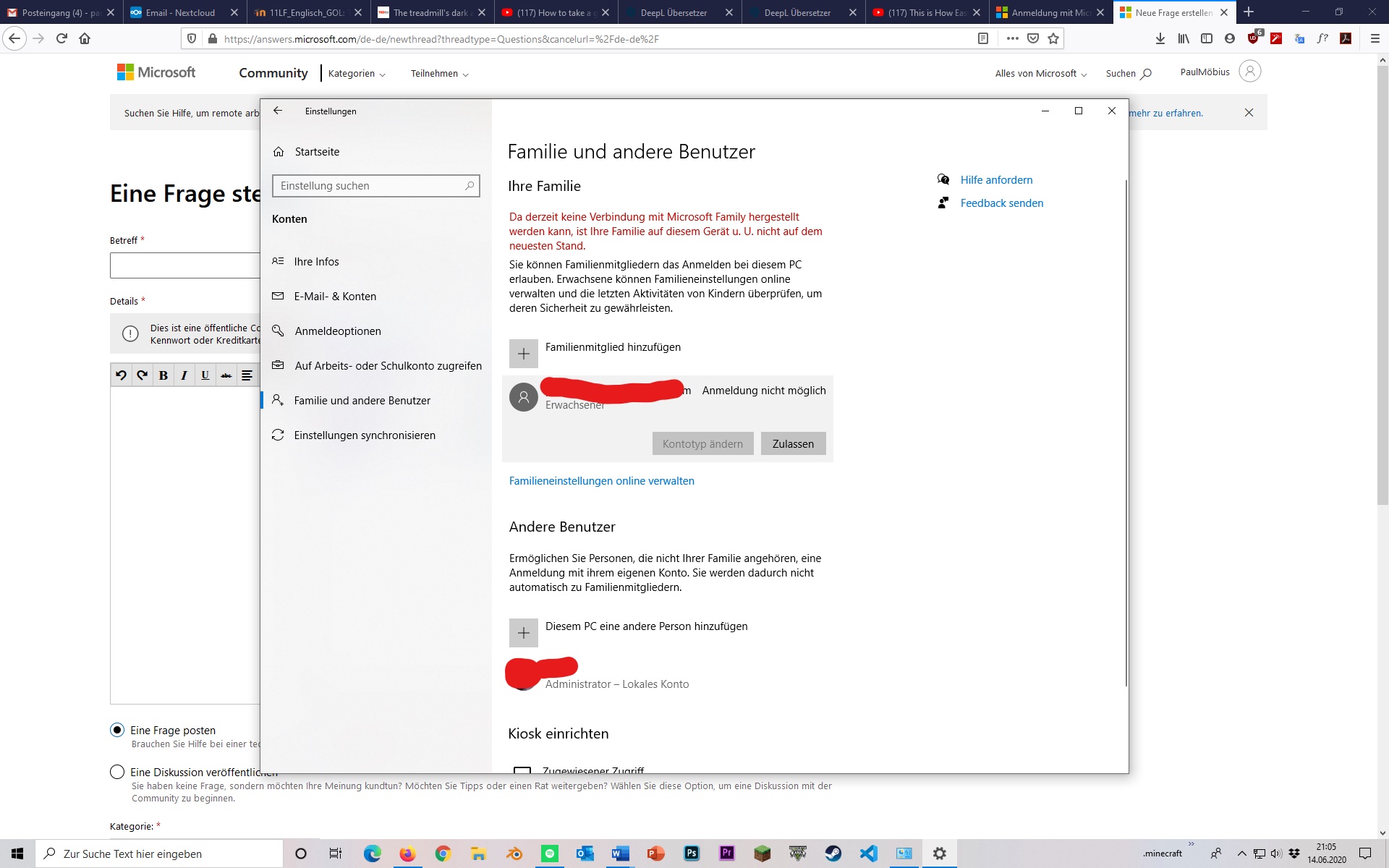1389x868 pixels.
Task: Dismiss the remote work banner
Action: click(x=1249, y=113)
